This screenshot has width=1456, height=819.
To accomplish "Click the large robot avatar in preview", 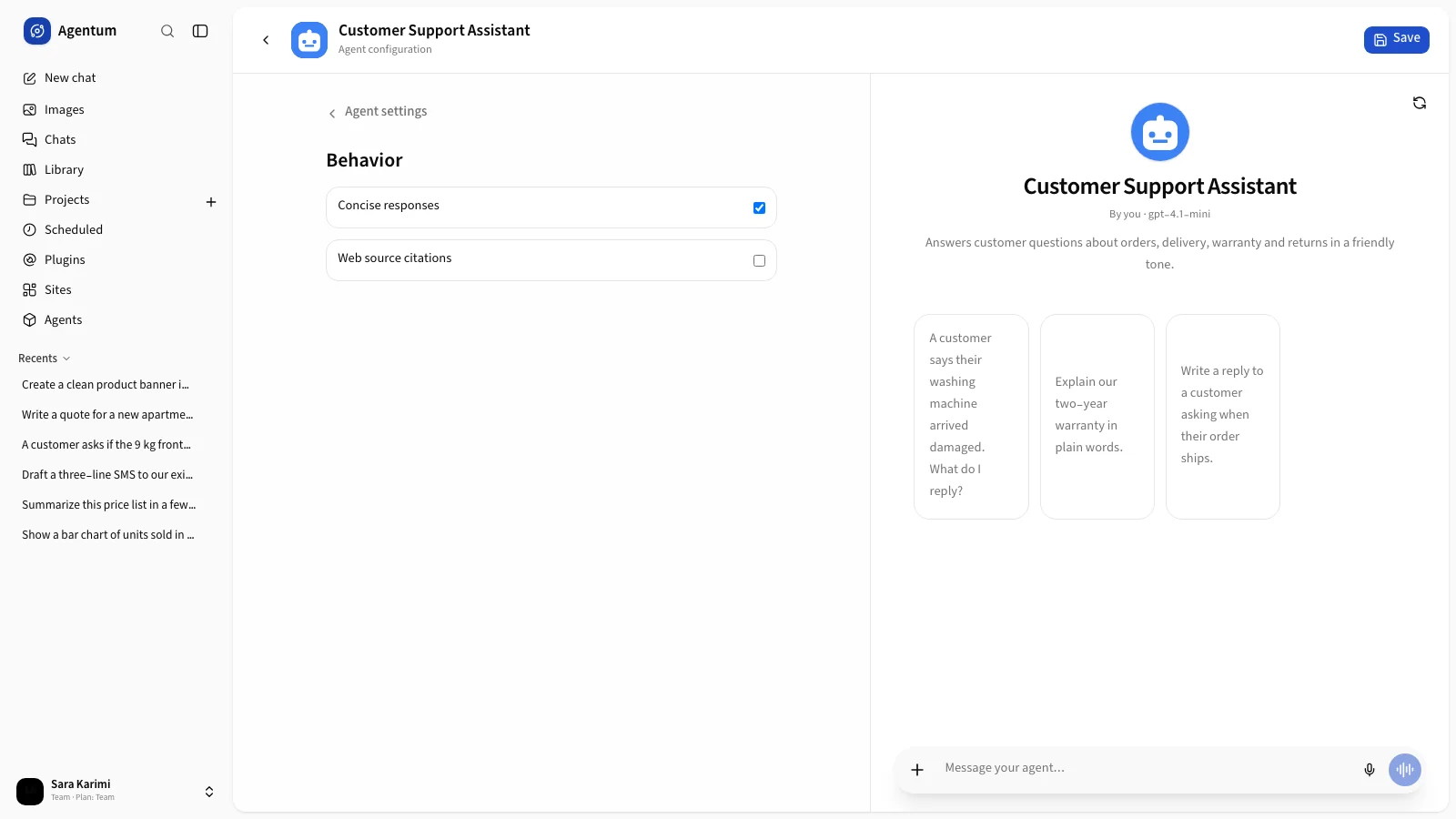I will click(x=1160, y=132).
